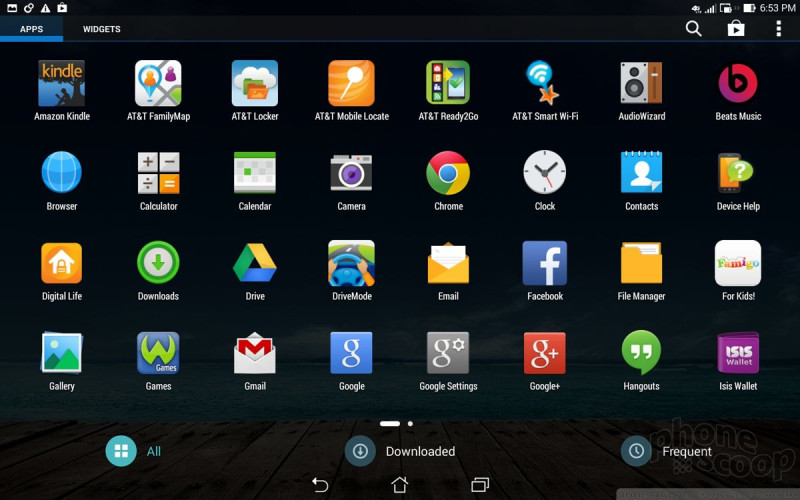Launch AT&T FamilyMap

[x=158, y=83]
